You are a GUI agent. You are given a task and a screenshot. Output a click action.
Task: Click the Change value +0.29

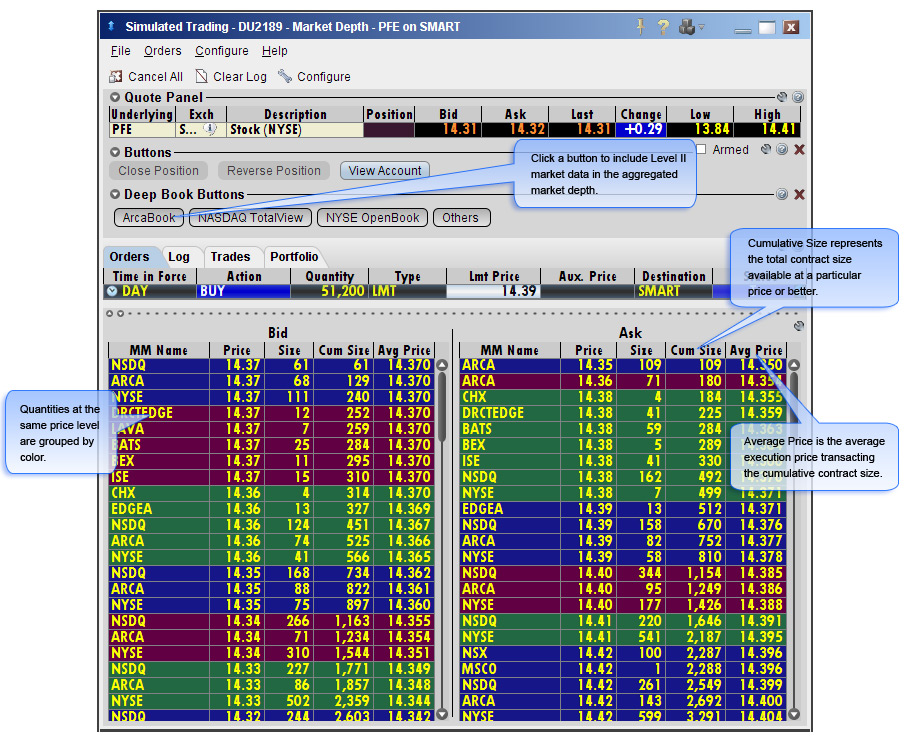(641, 129)
